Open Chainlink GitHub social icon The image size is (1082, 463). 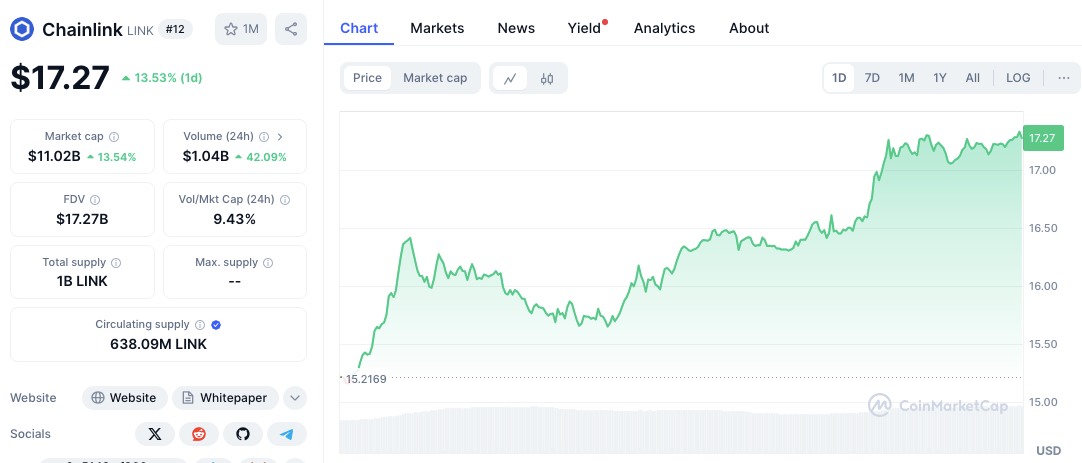(243, 434)
